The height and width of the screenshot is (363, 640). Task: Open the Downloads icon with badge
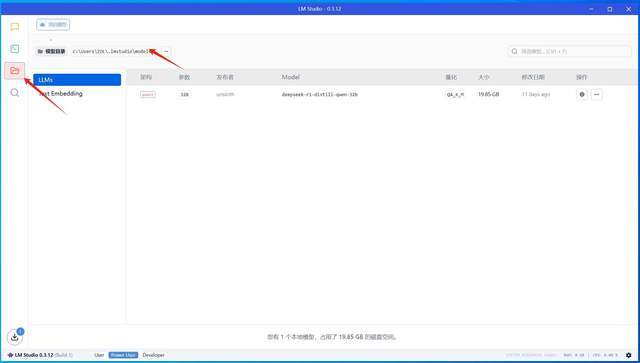pos(15,337)
